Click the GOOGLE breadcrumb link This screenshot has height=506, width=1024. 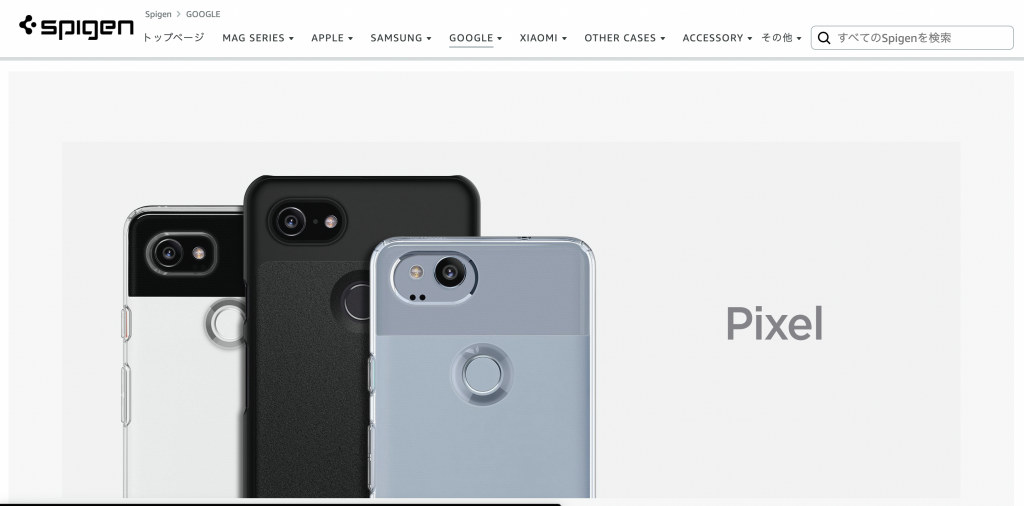coord(203,14)
